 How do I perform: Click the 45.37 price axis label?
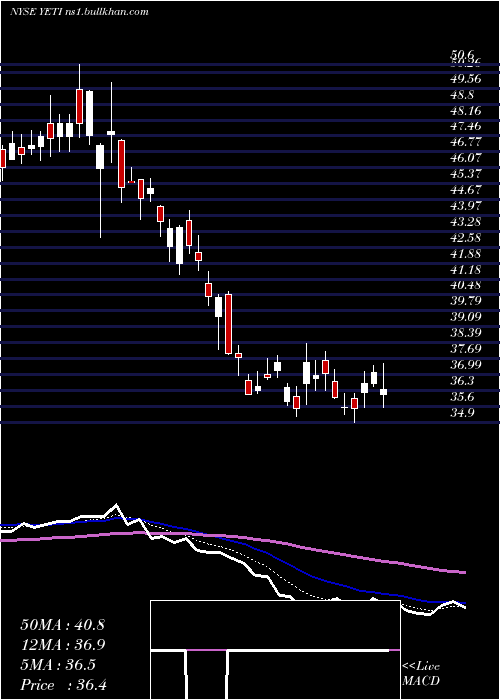click(466, 174)
